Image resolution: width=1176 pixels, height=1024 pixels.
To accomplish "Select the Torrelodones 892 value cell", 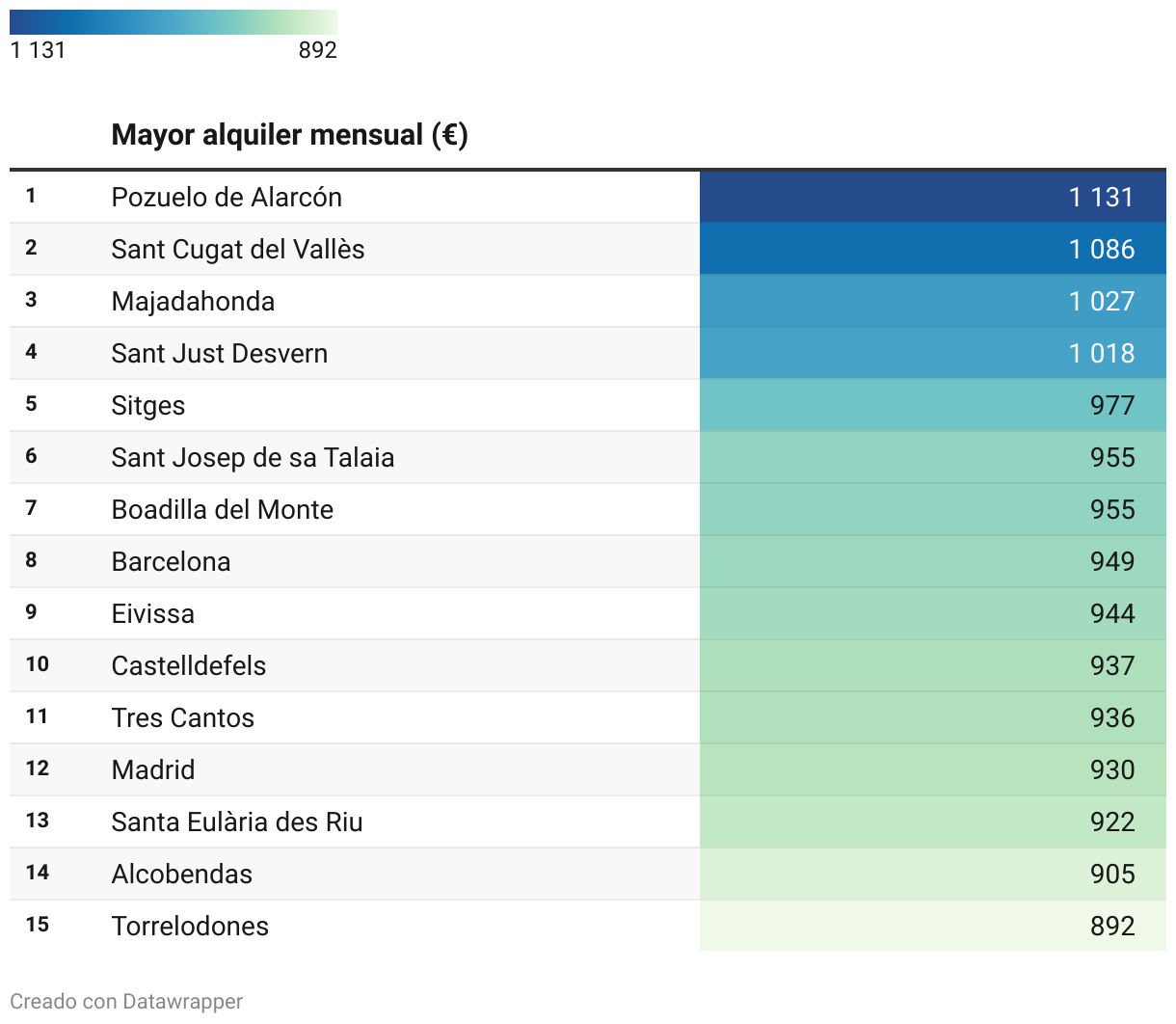I will click(x=932, y=926).
